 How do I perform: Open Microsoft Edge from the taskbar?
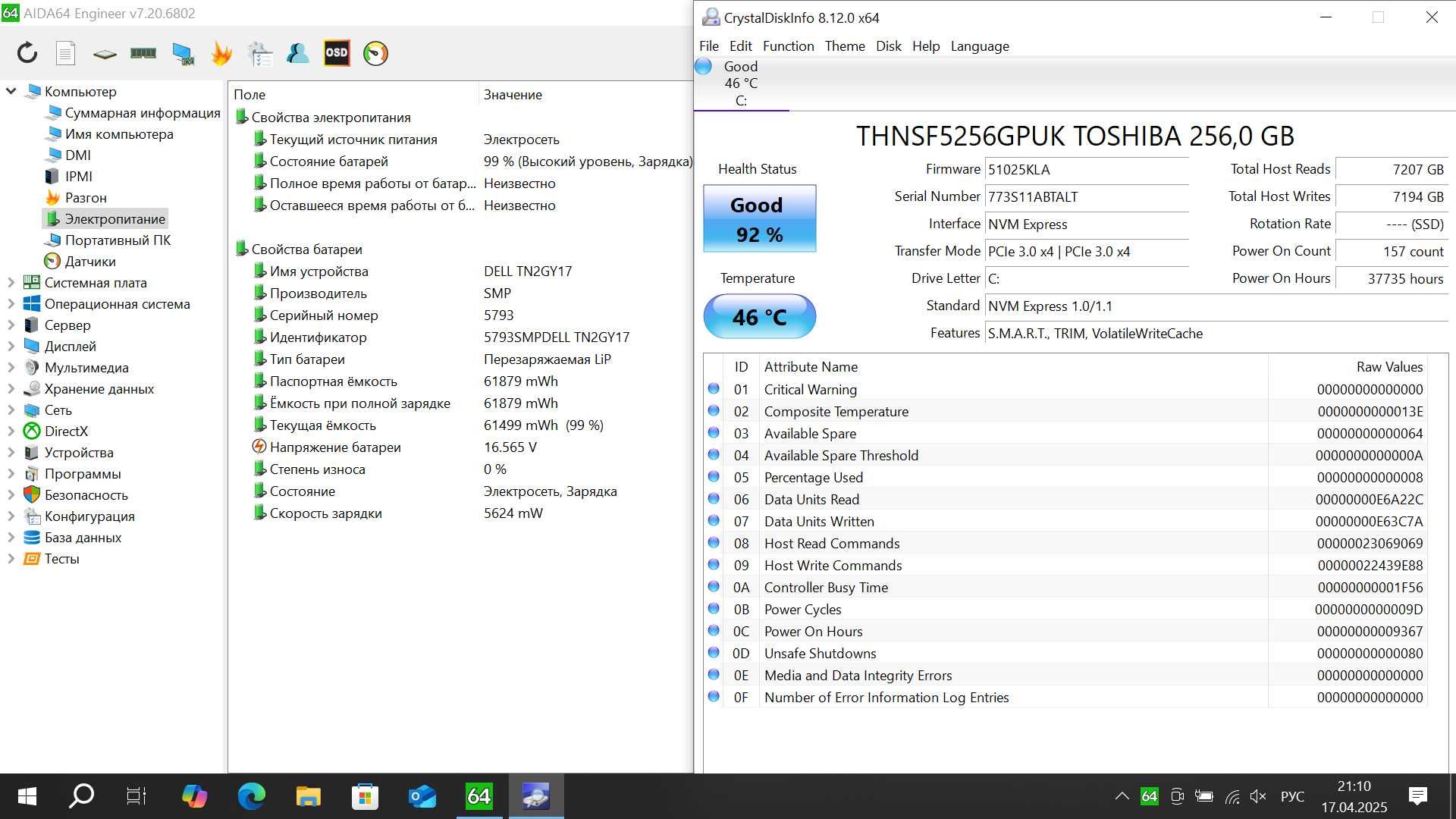click(x=251, y=796)
